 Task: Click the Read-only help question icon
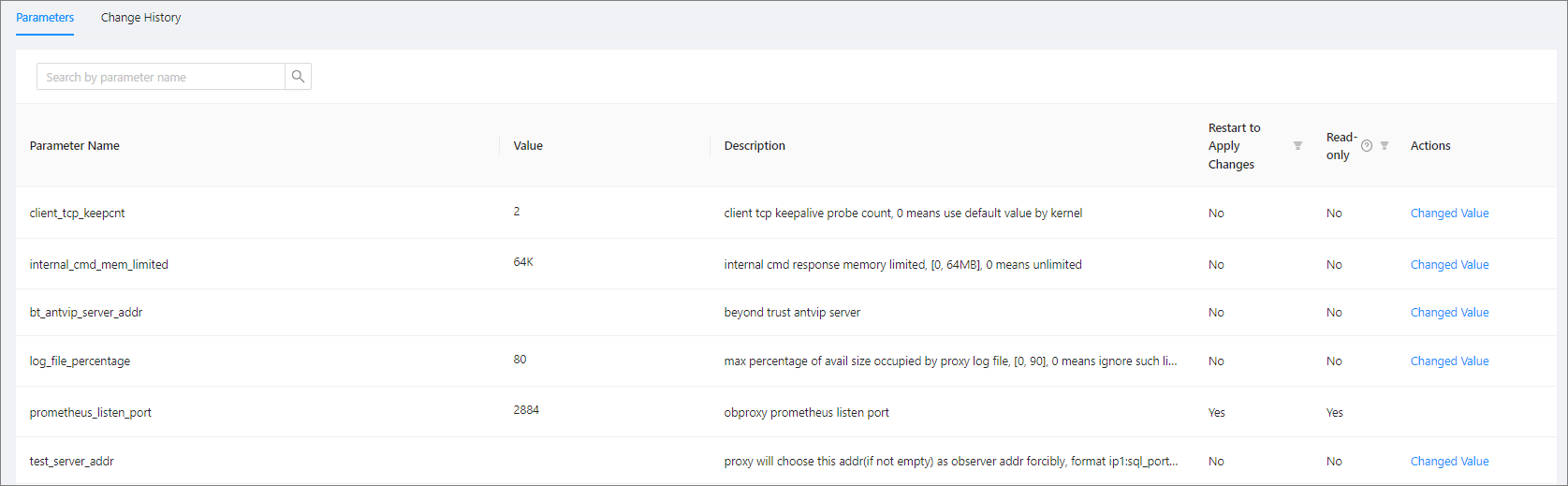click(x=1367, y=146)
